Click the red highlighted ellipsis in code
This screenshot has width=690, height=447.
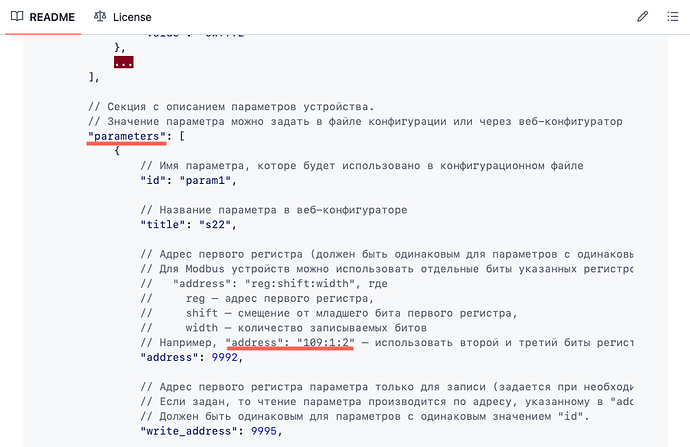(124, 62)
